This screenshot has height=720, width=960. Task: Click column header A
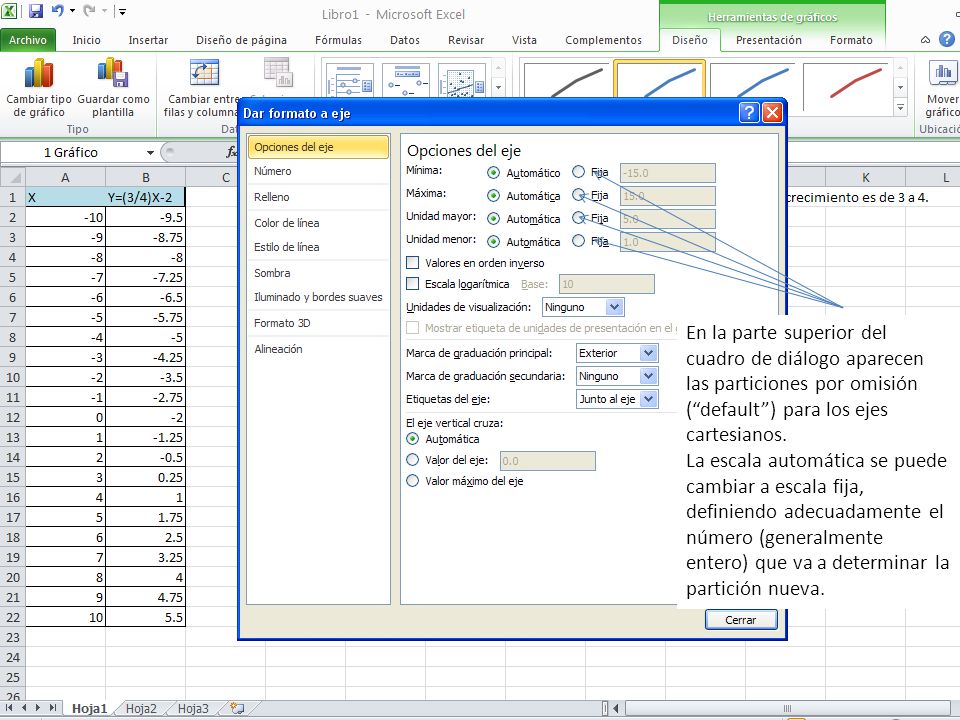(66, 178)
